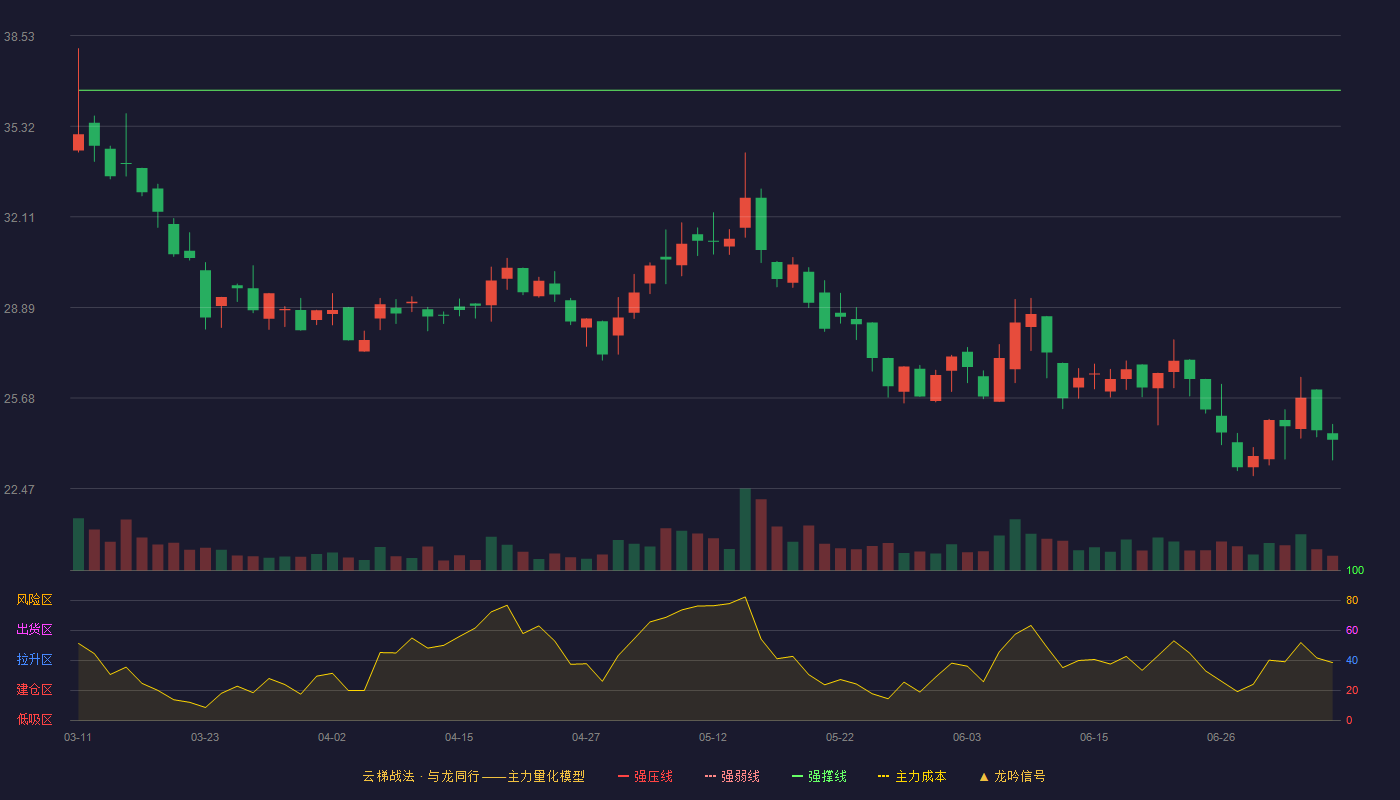This screenshot has width=1400, height=800.
Task: Click the 35.32 price axis label
Action: 19,127
